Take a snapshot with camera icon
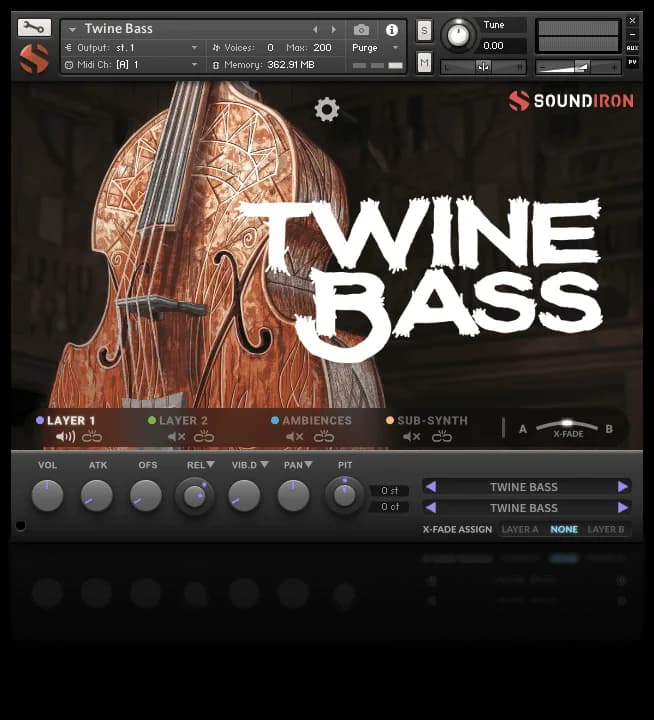The image size is (654, 720). [361, 30]
